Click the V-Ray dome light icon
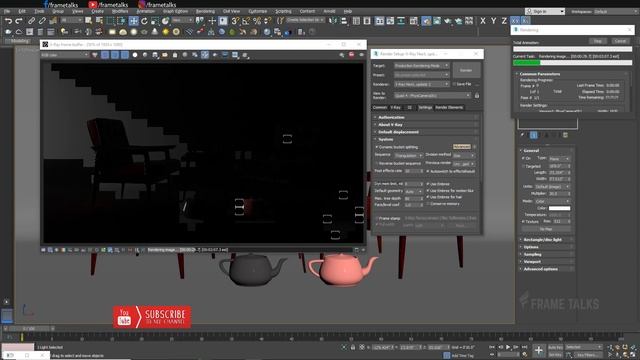640x360 pixels. point(123,32)
